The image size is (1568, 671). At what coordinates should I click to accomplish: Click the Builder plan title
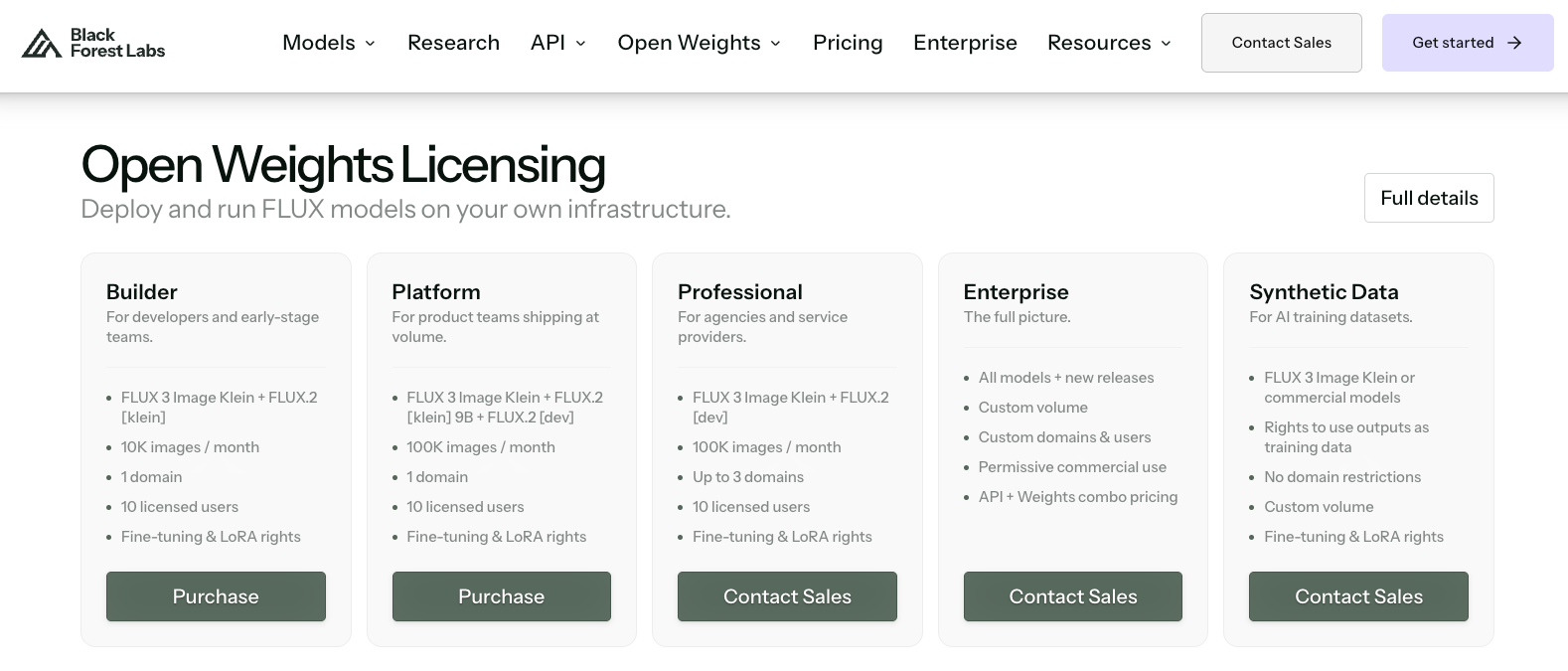click(x=142, y=292)
